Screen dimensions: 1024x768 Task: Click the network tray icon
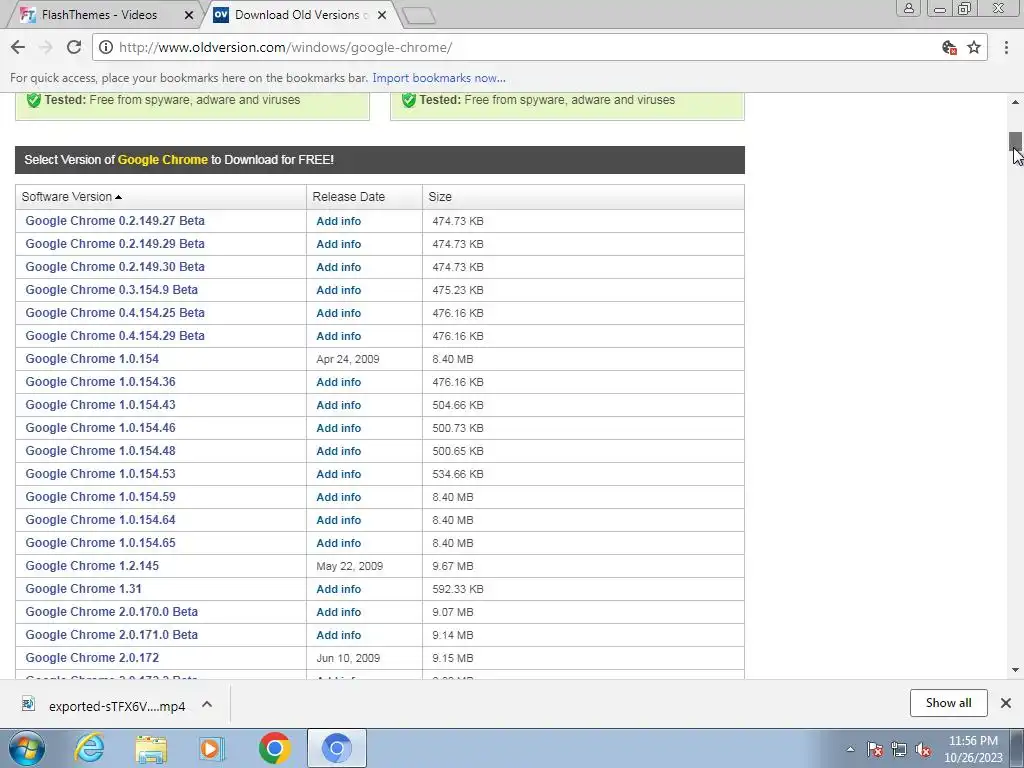coord(899,749)
